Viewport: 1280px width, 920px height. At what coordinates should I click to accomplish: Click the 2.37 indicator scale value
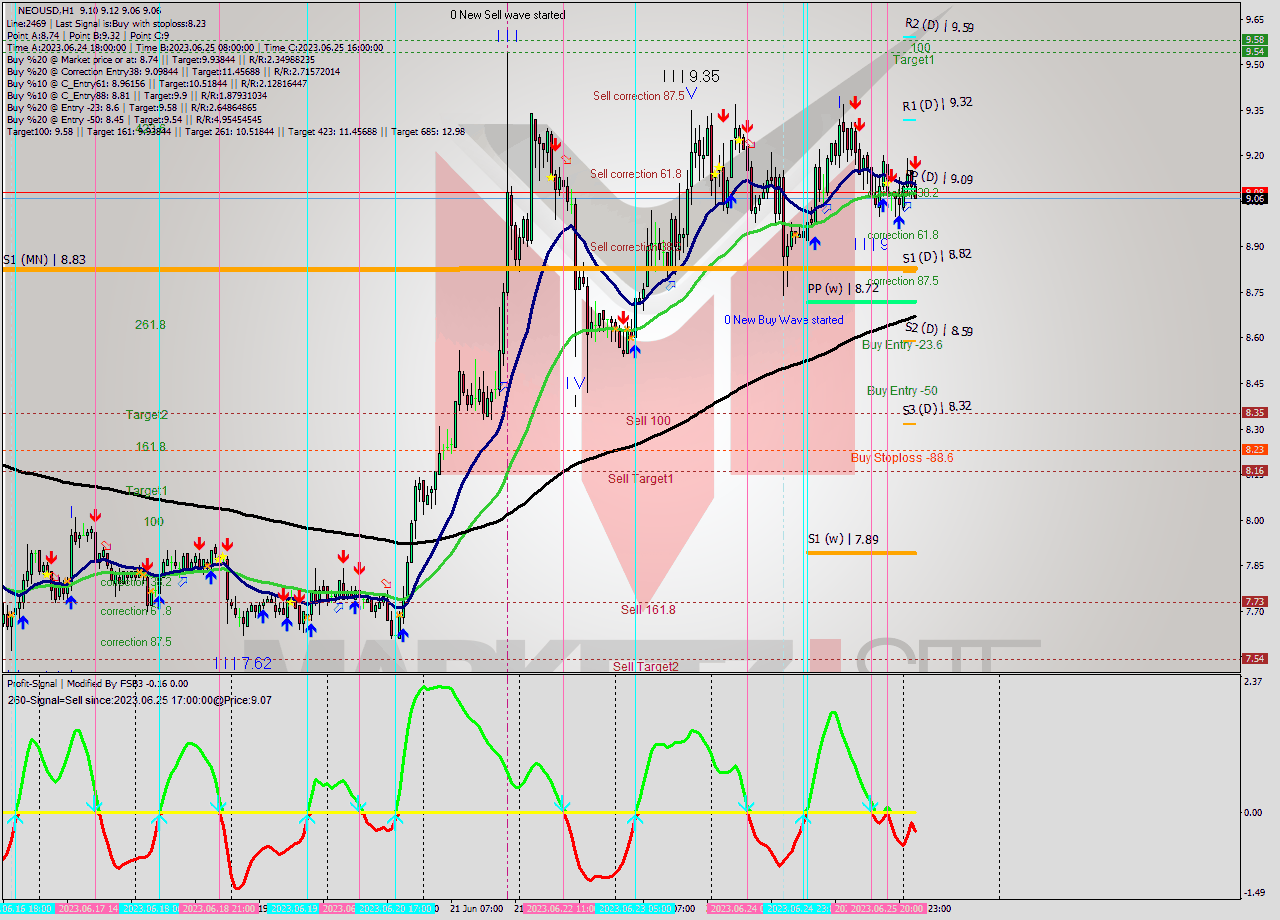point(1255,682)
